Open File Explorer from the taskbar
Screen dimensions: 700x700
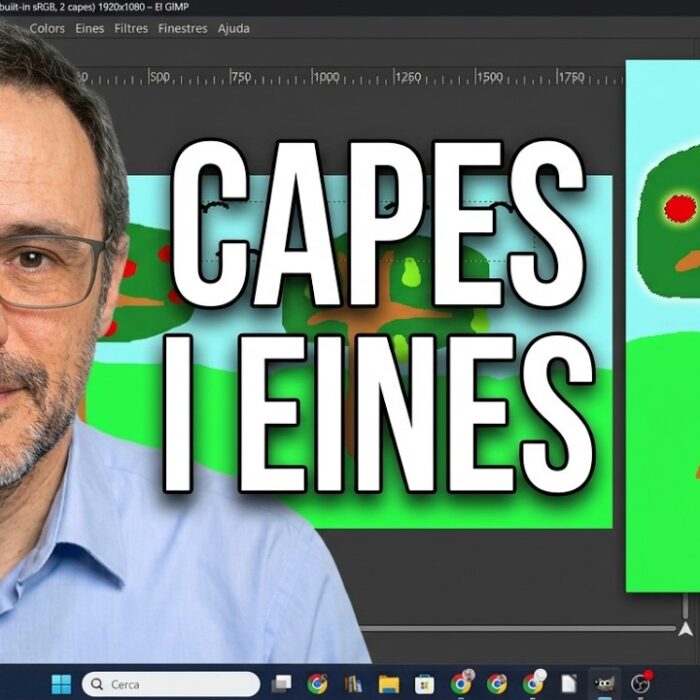click(x=389, y=684)
